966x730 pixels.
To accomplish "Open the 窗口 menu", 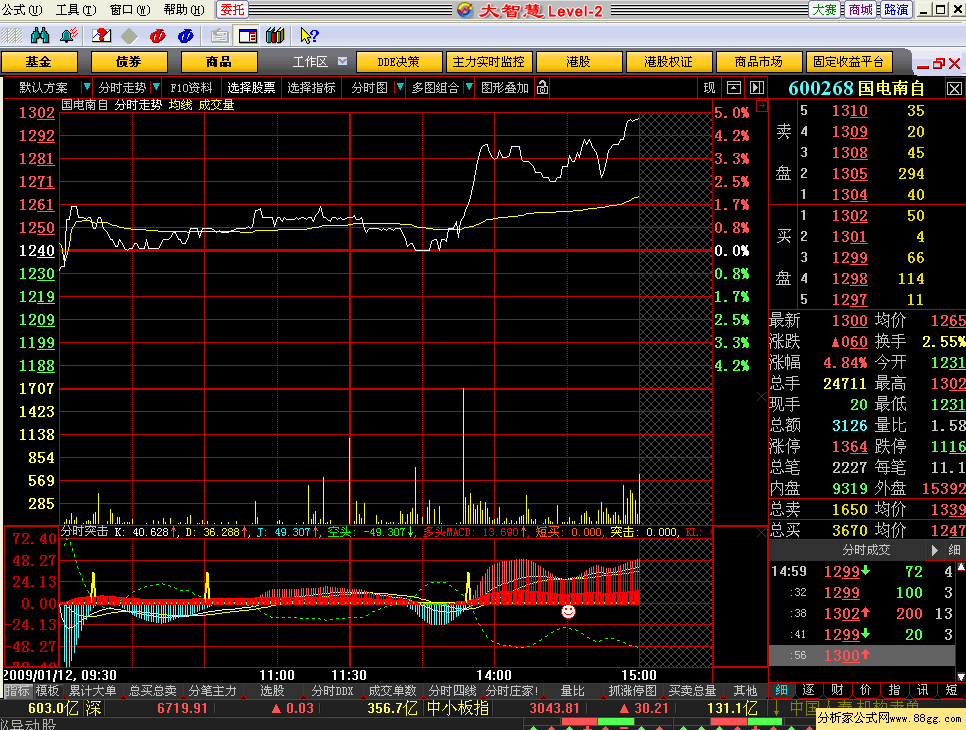I will point(129,10).
